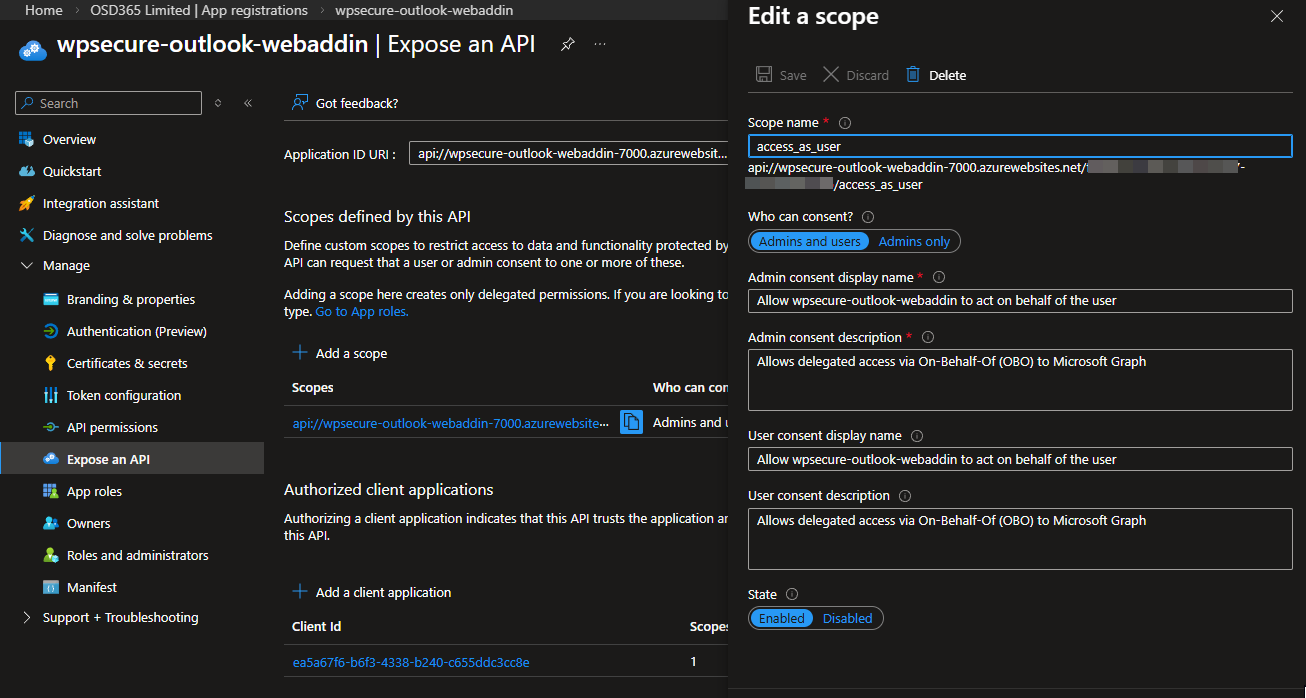The image size is (1306, 698).
Task: Click the Scope name input field
Action: [1019, 147]
